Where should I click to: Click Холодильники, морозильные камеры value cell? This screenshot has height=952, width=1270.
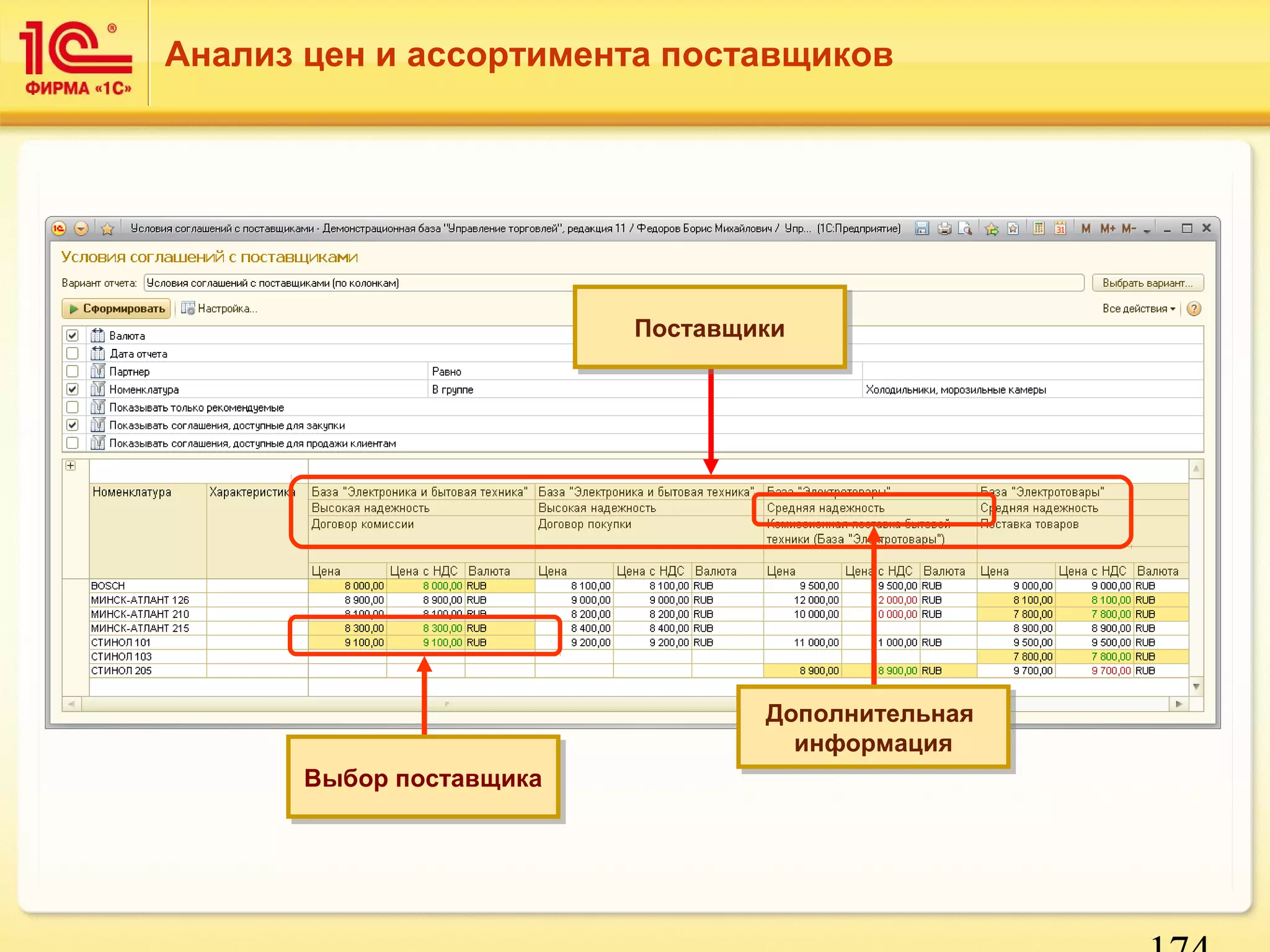pos(1032,389)
